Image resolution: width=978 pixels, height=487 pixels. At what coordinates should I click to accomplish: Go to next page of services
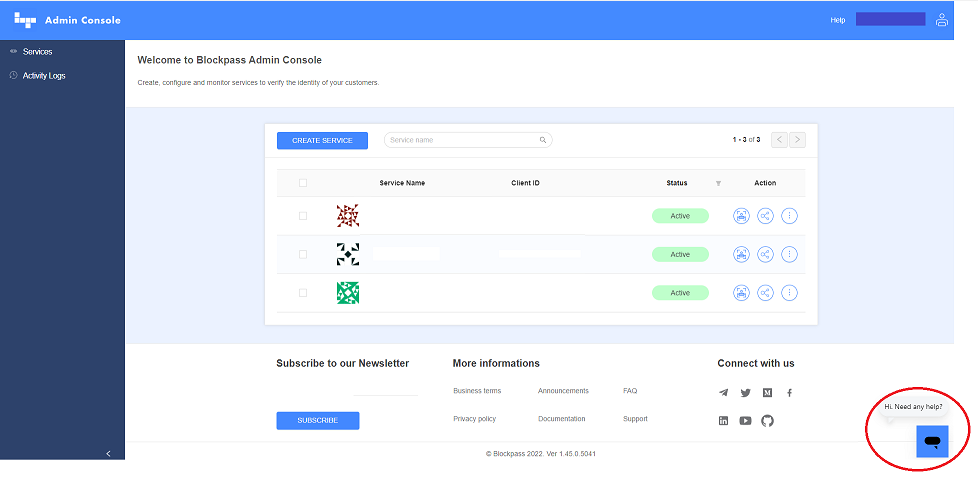797,140
